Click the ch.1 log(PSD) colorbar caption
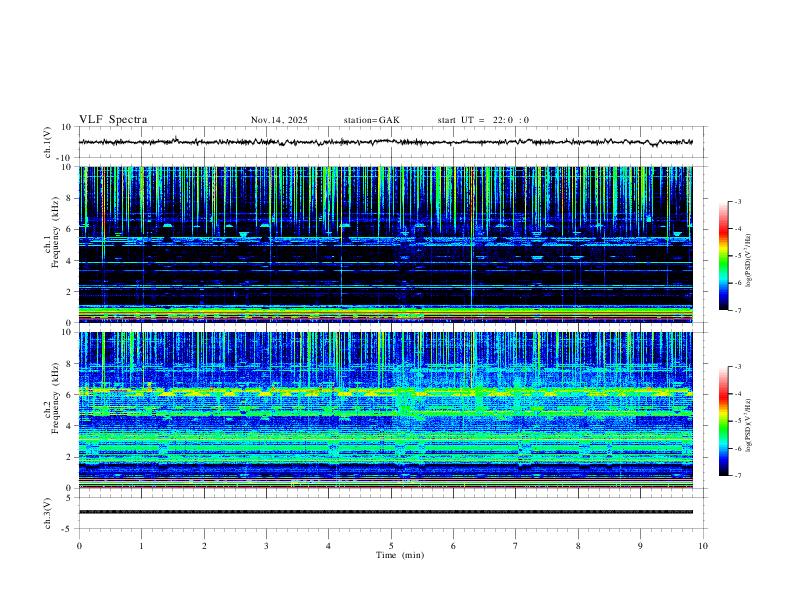The image size is (792, 612). 749,261
